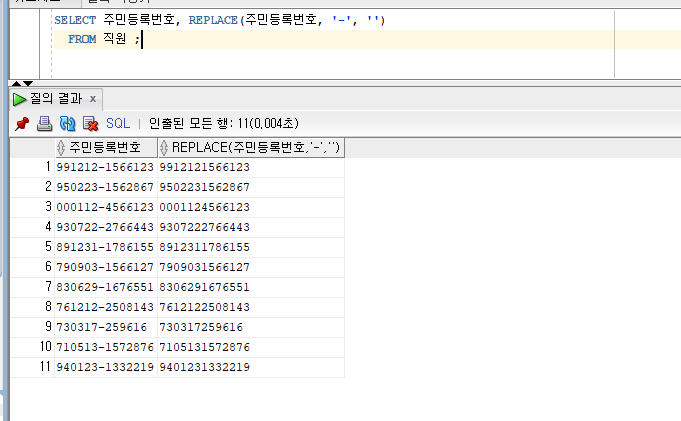Select cell 950223-1562867
Image resolution: width=681 pixels, height=421 pixels.
click(106, 187)
